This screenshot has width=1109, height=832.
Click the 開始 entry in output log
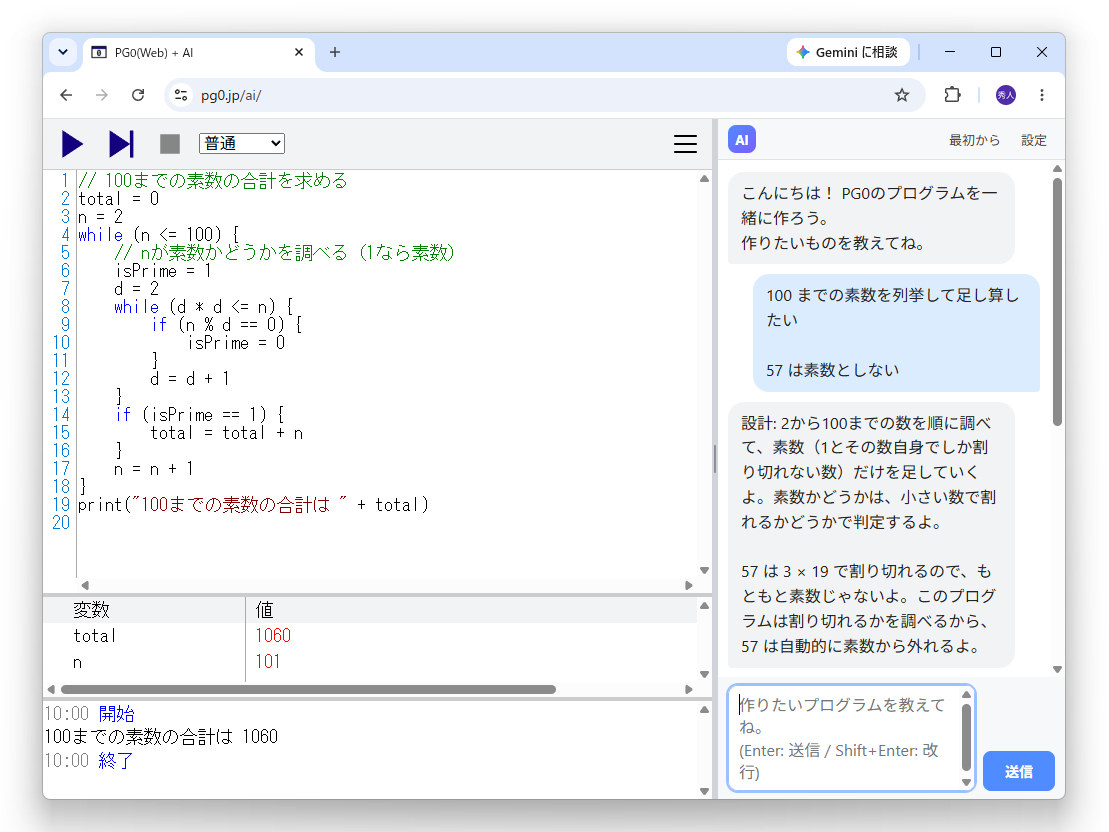[x=116, y=713]
